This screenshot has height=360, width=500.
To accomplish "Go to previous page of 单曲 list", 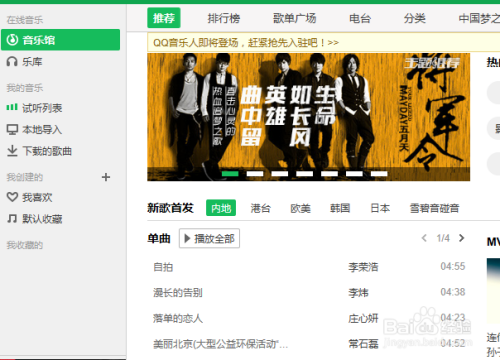I will (424, 238).
